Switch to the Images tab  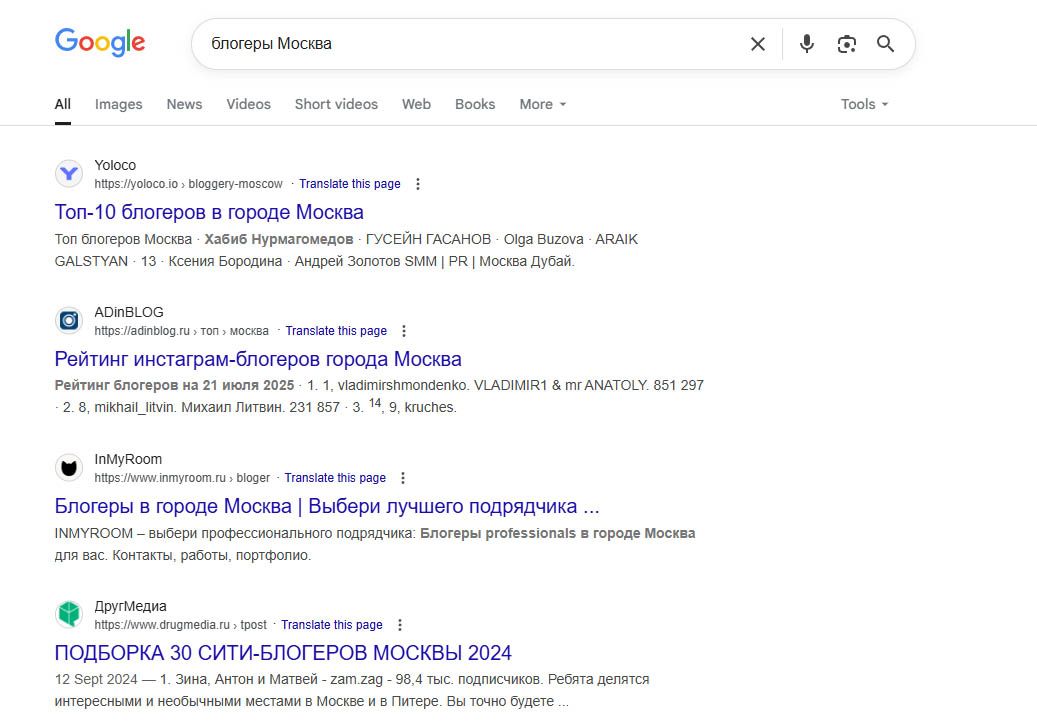(x=118, y=104)
